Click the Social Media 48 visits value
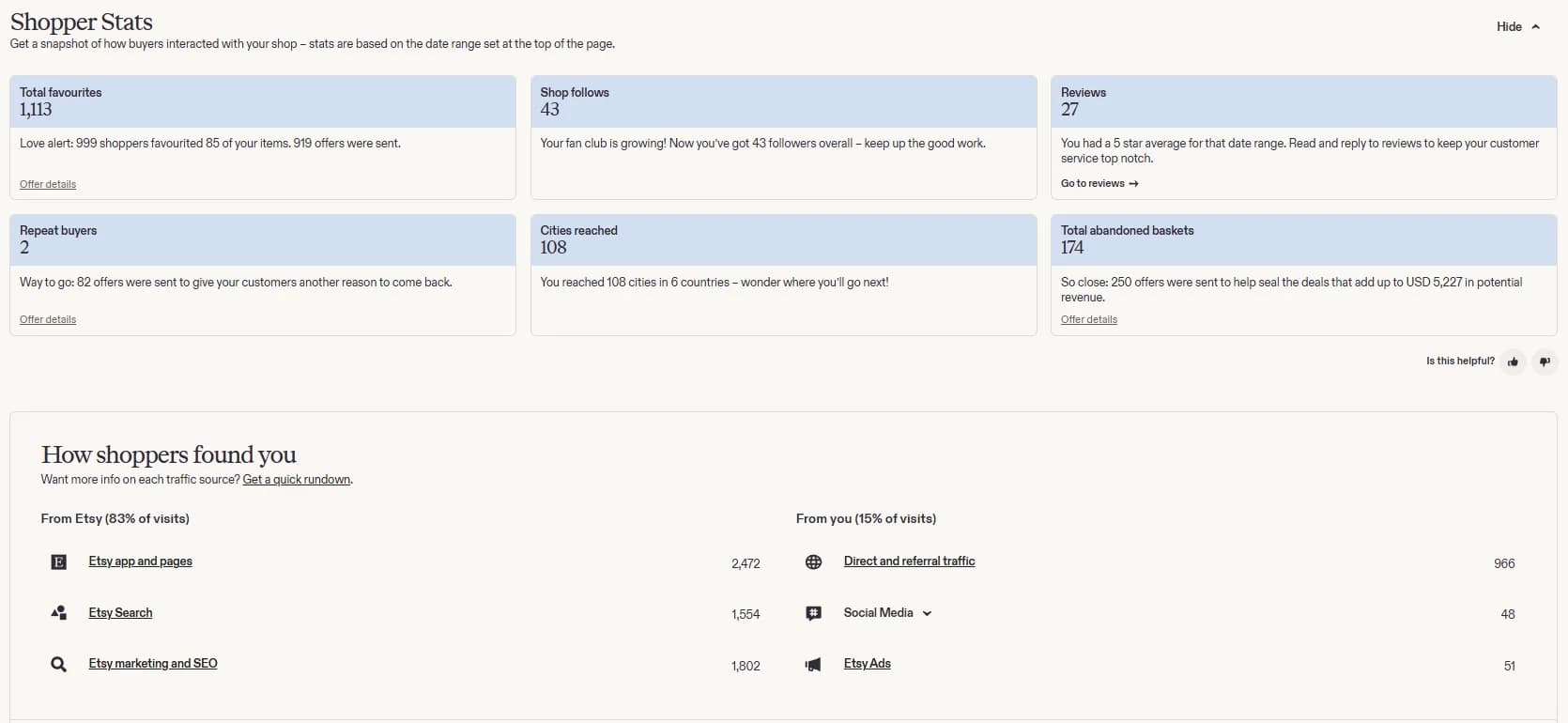The width and height of the screenshot is (1568, 723). click(x=1508, y=614)
